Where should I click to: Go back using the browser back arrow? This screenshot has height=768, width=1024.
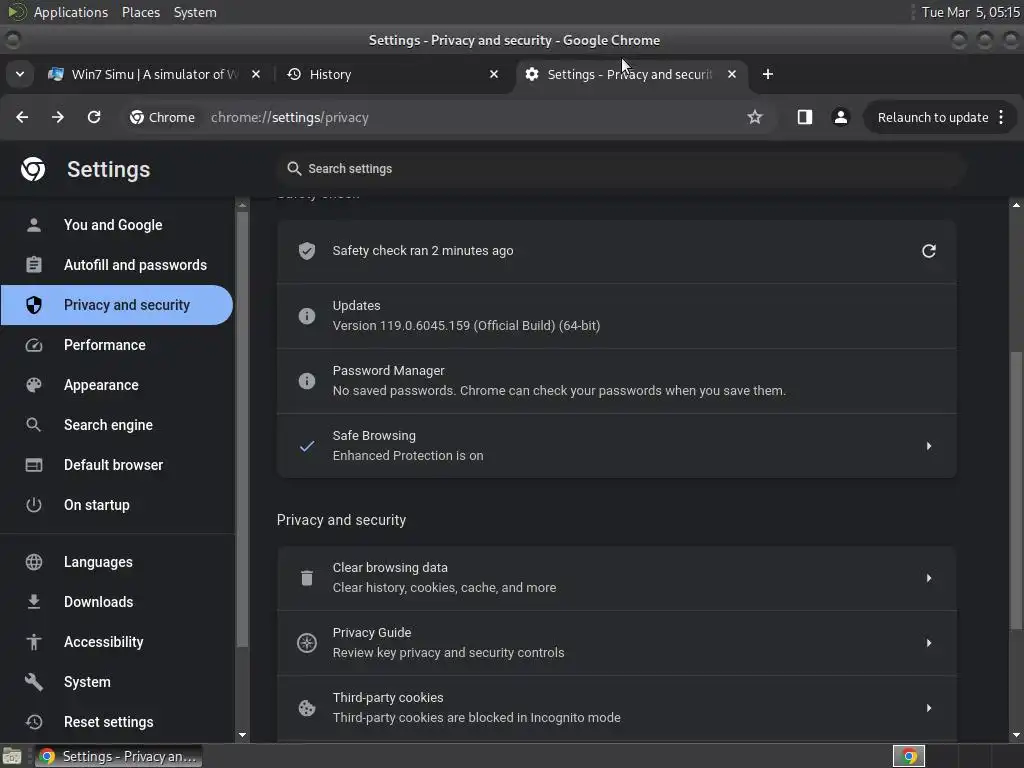coord(22,117)
